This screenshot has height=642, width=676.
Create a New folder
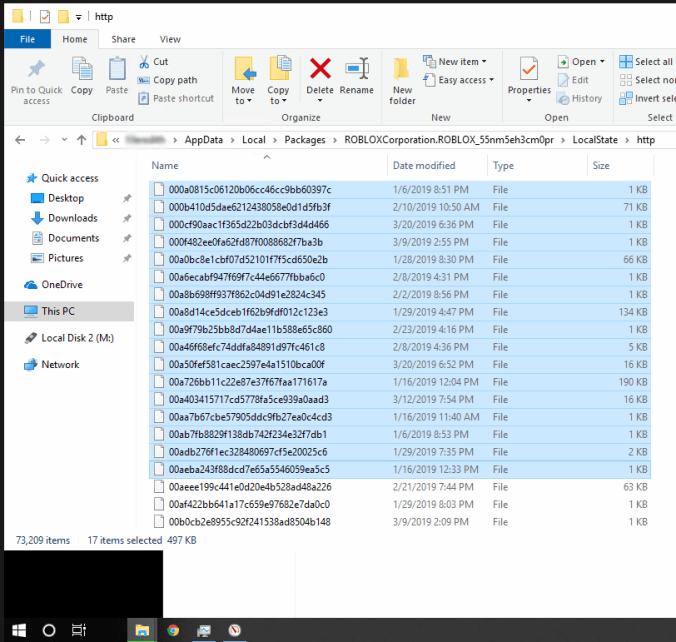402,81
